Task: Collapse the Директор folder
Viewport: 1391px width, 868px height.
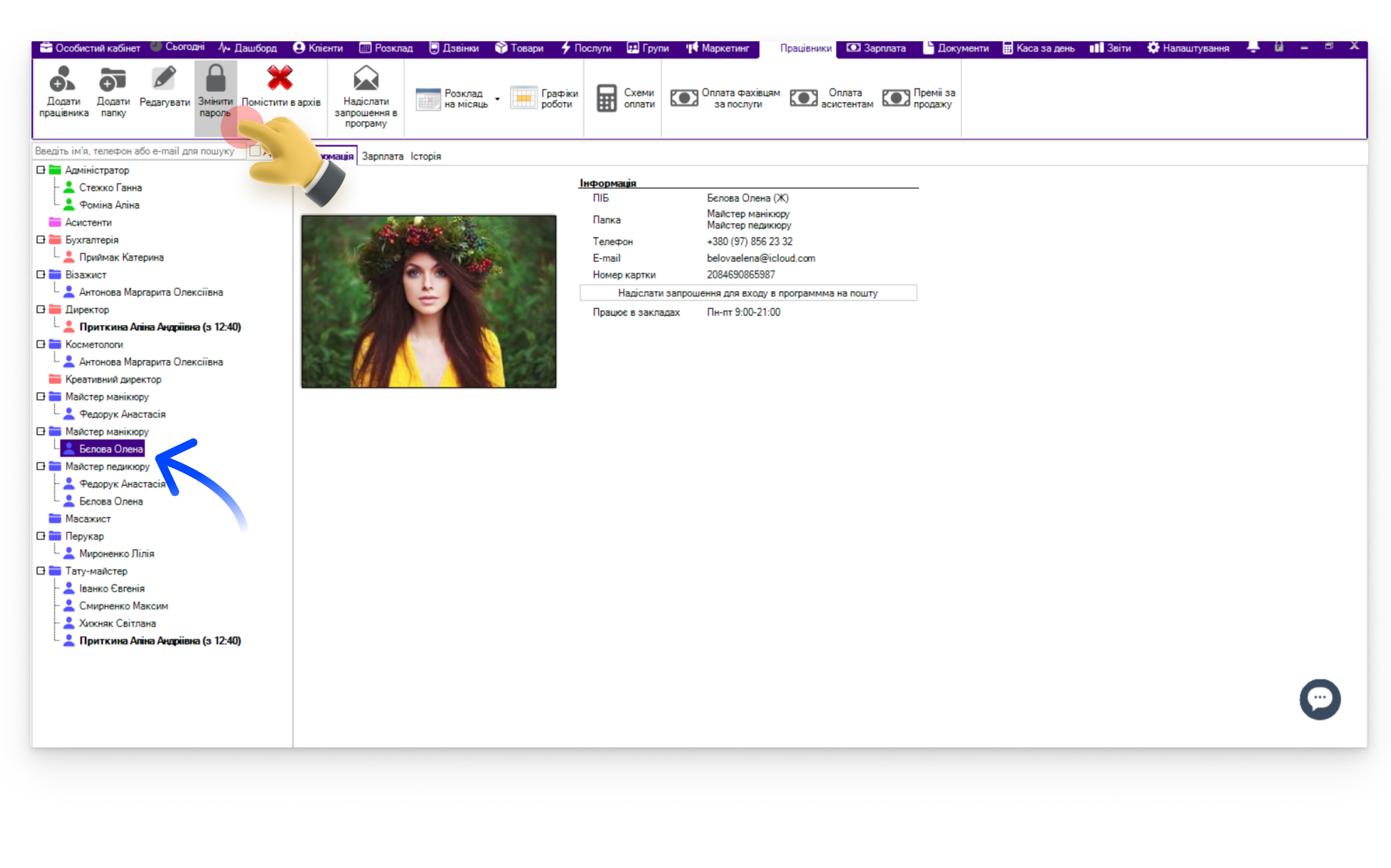Action: [x=41, y=310]
